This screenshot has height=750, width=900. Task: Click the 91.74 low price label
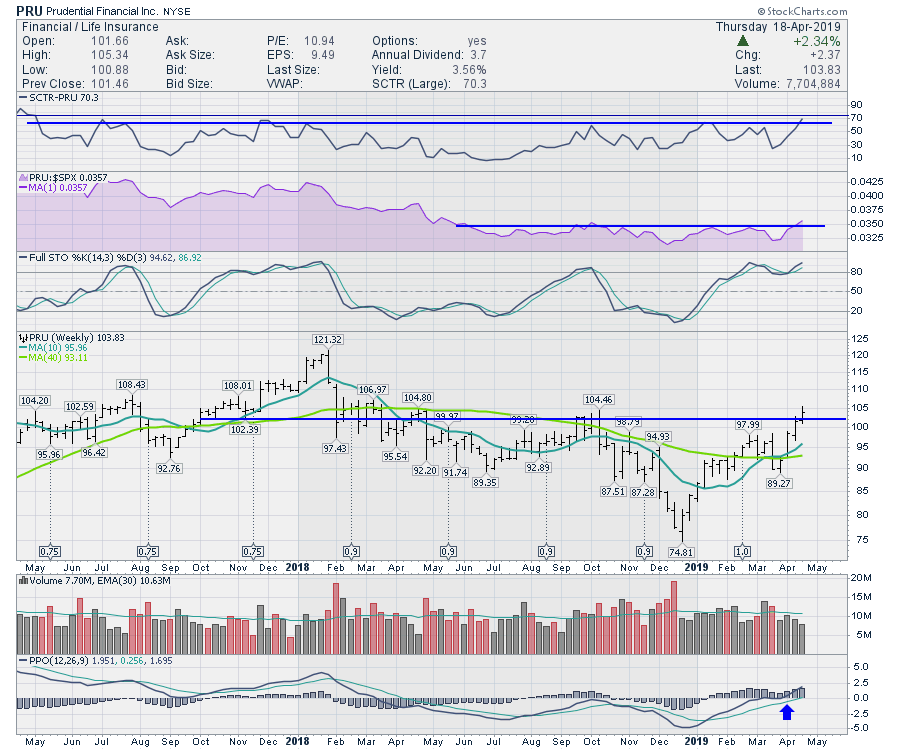coord(455,472)
